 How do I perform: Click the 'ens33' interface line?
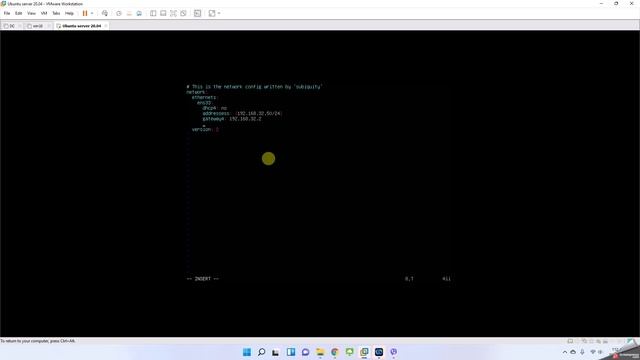(x=204, y=103)
